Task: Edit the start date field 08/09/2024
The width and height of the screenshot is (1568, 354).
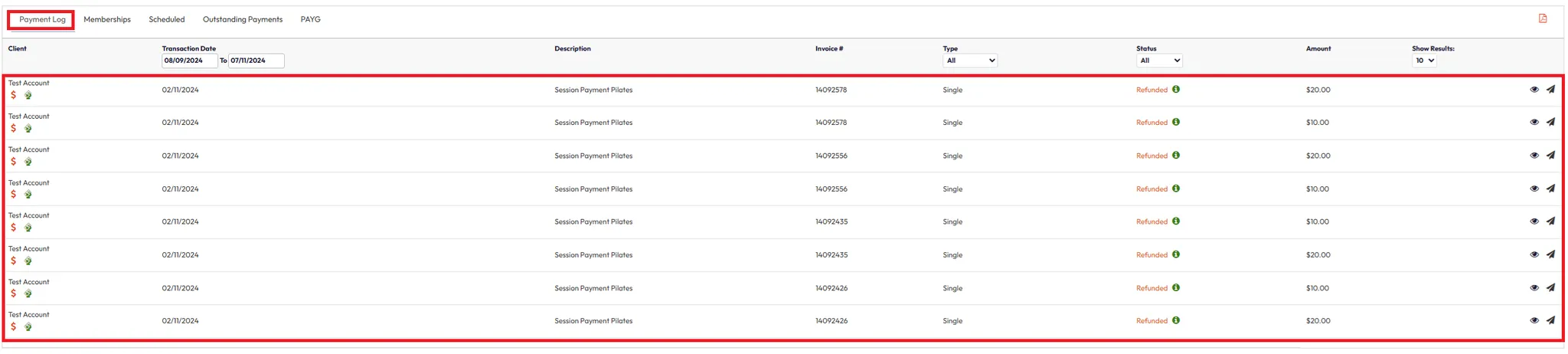Action: [189, 61]
